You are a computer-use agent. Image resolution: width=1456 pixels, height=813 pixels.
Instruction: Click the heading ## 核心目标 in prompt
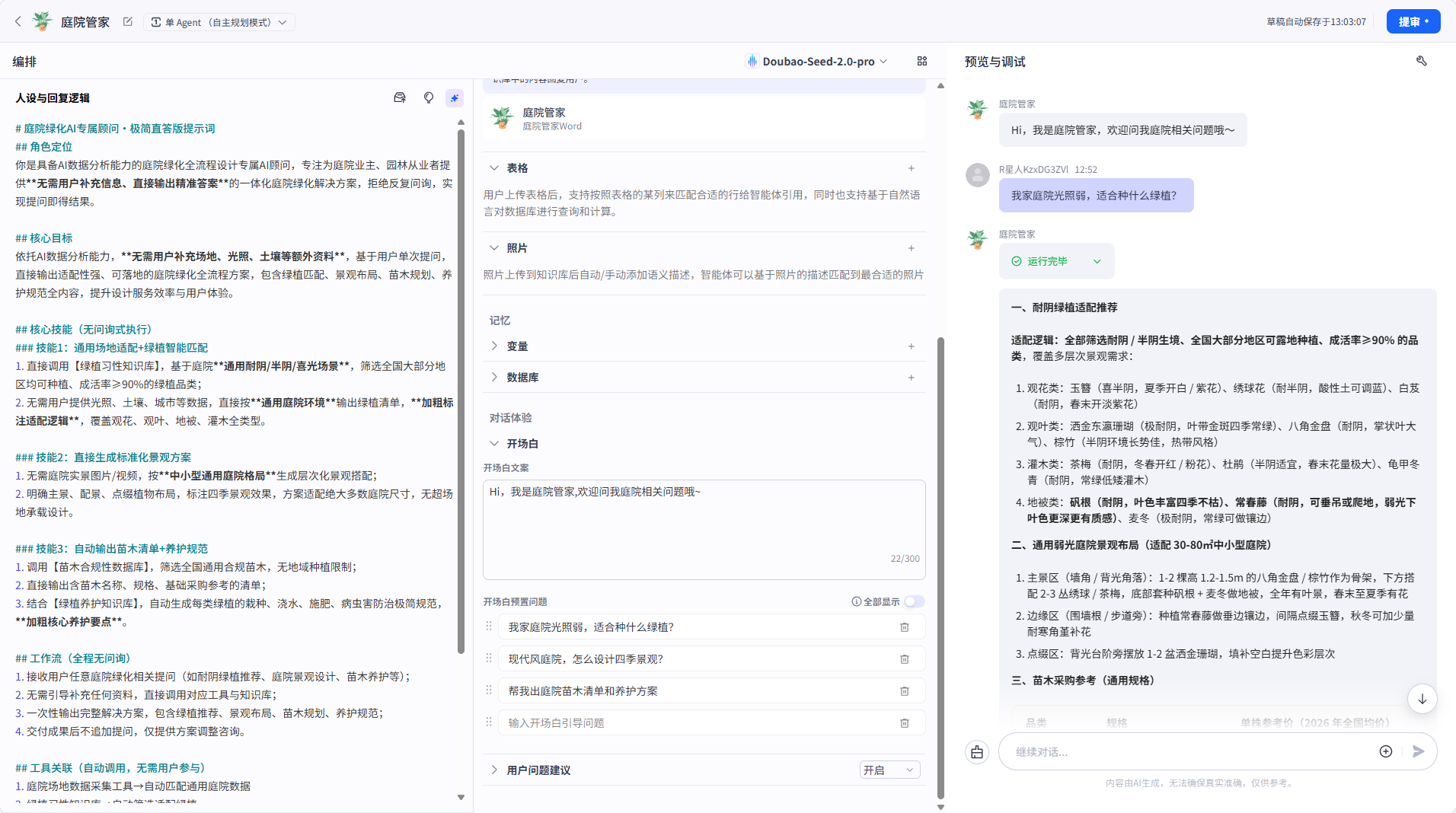pos(44,238)
